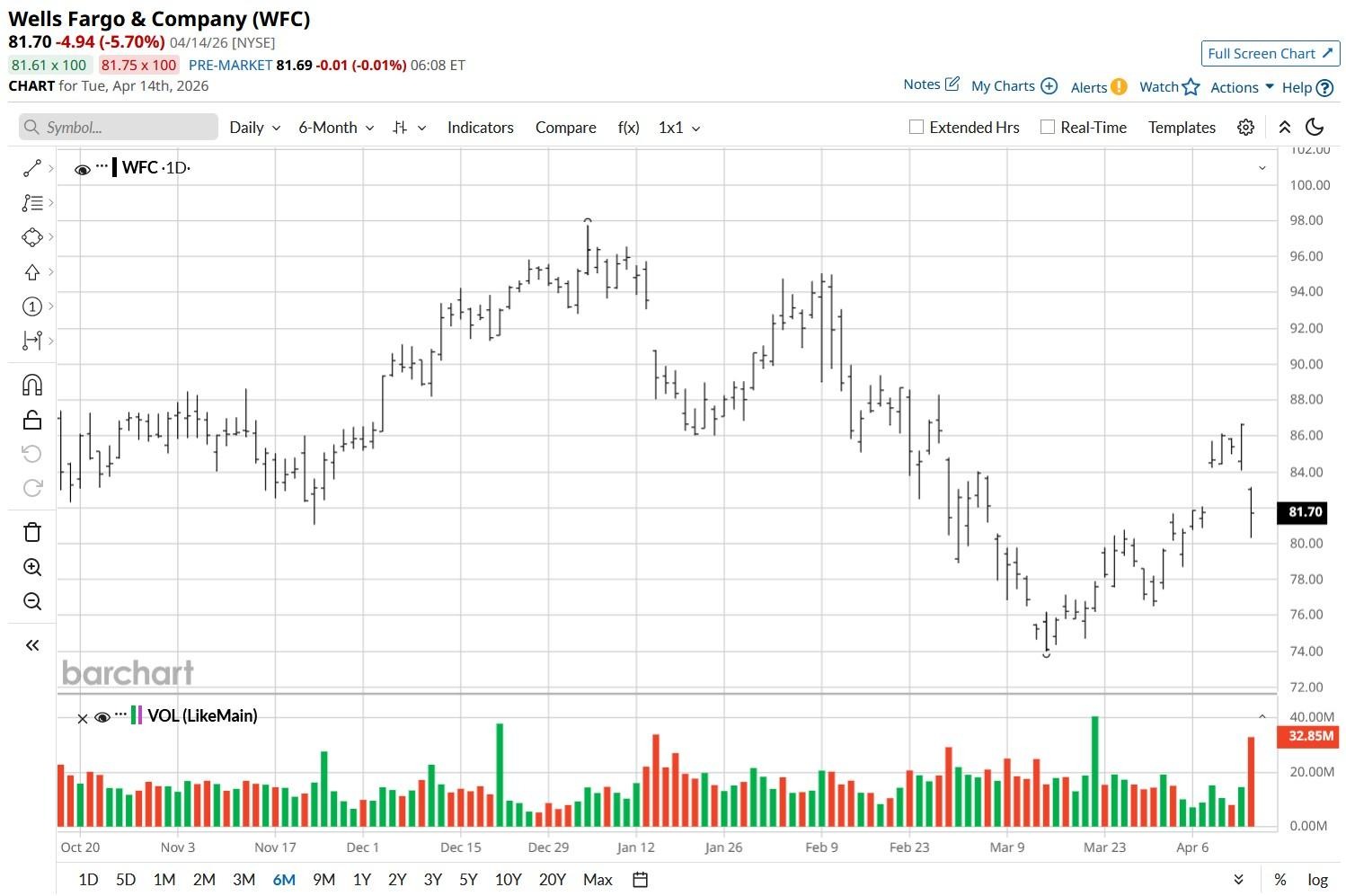This screenshot has height=896, width=1346.
Task: Open Templates
Action: [1182, 128]
